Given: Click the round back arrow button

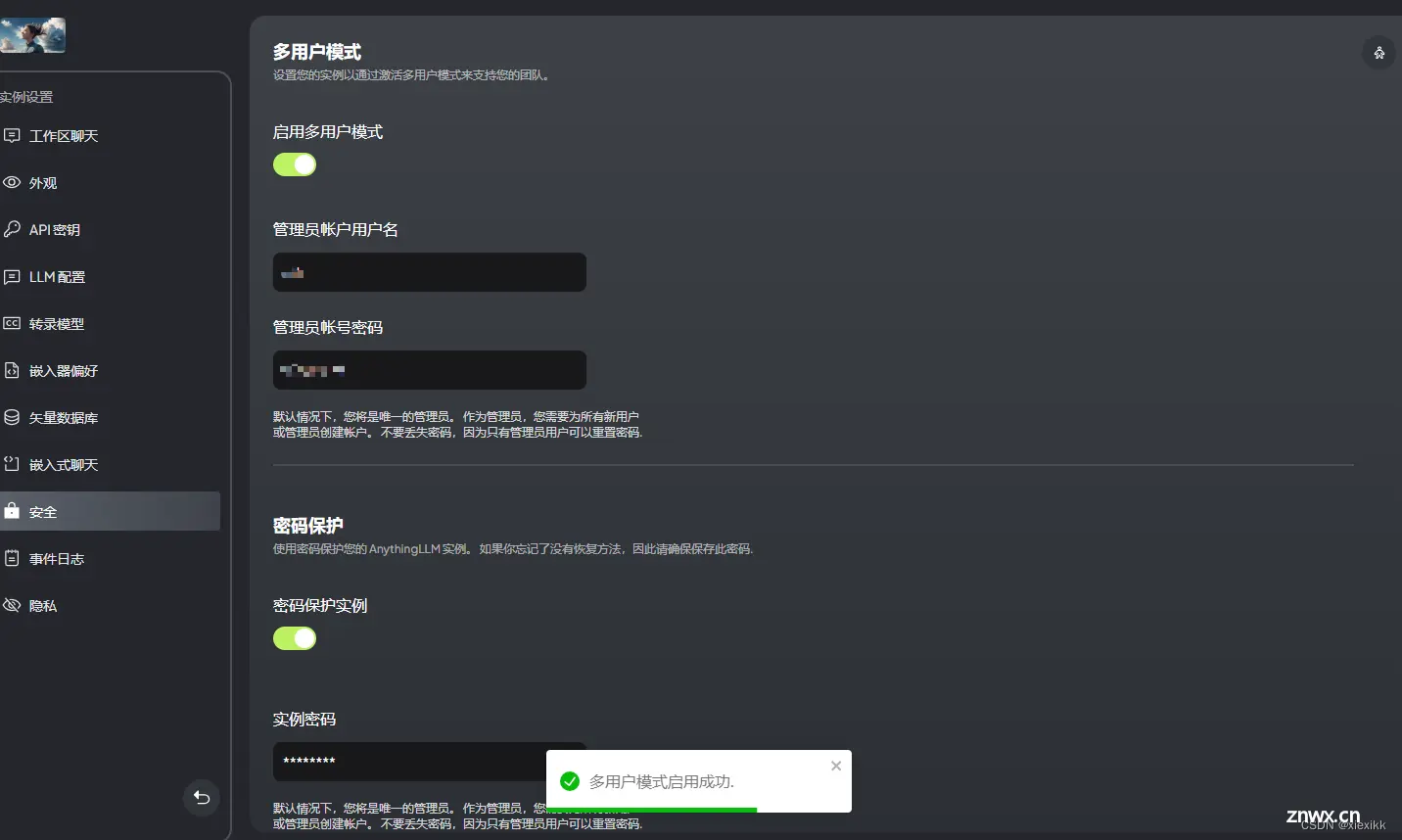Looking at the screenshot, I should [202, 797].
